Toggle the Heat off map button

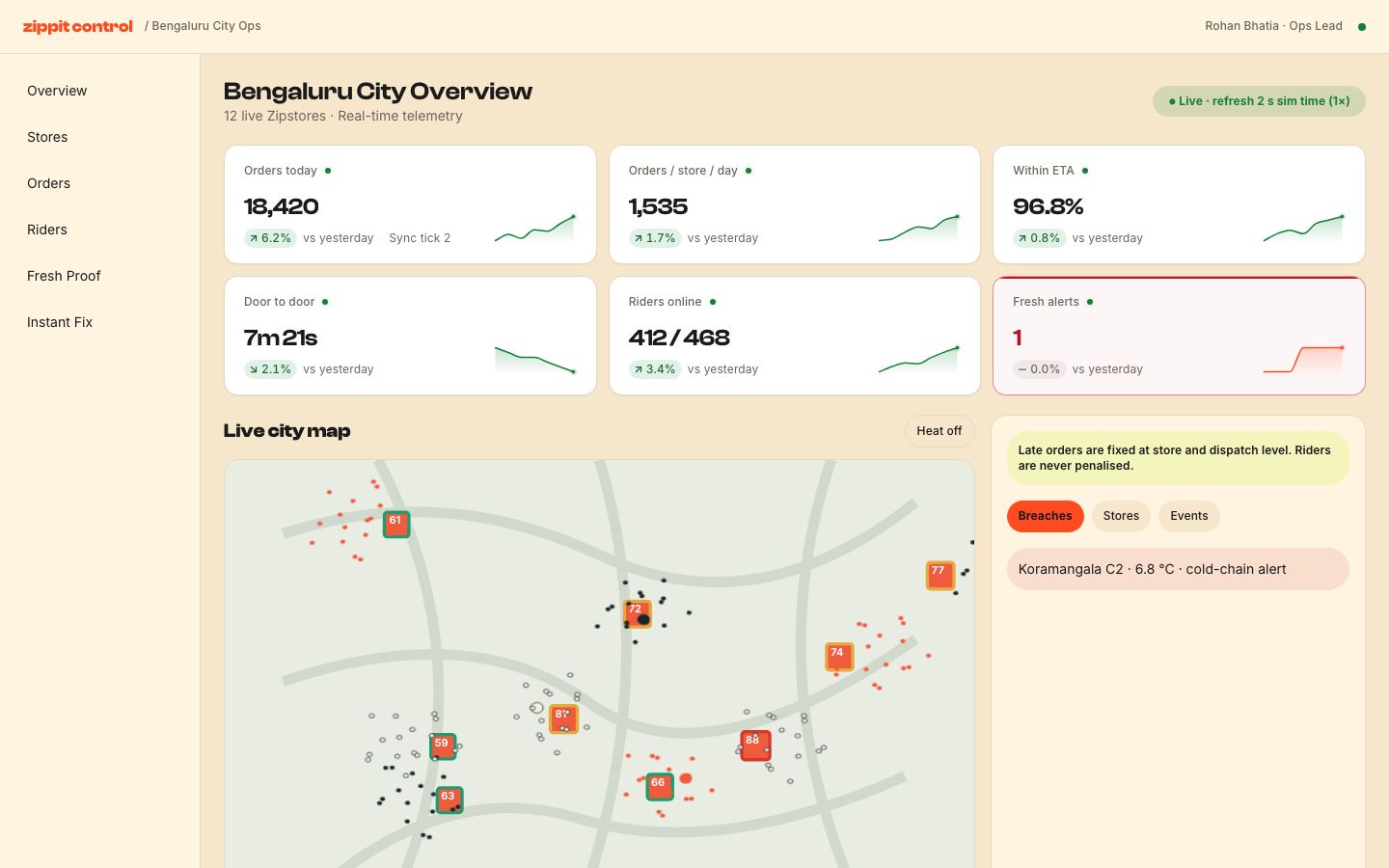[x=940, y=431]
